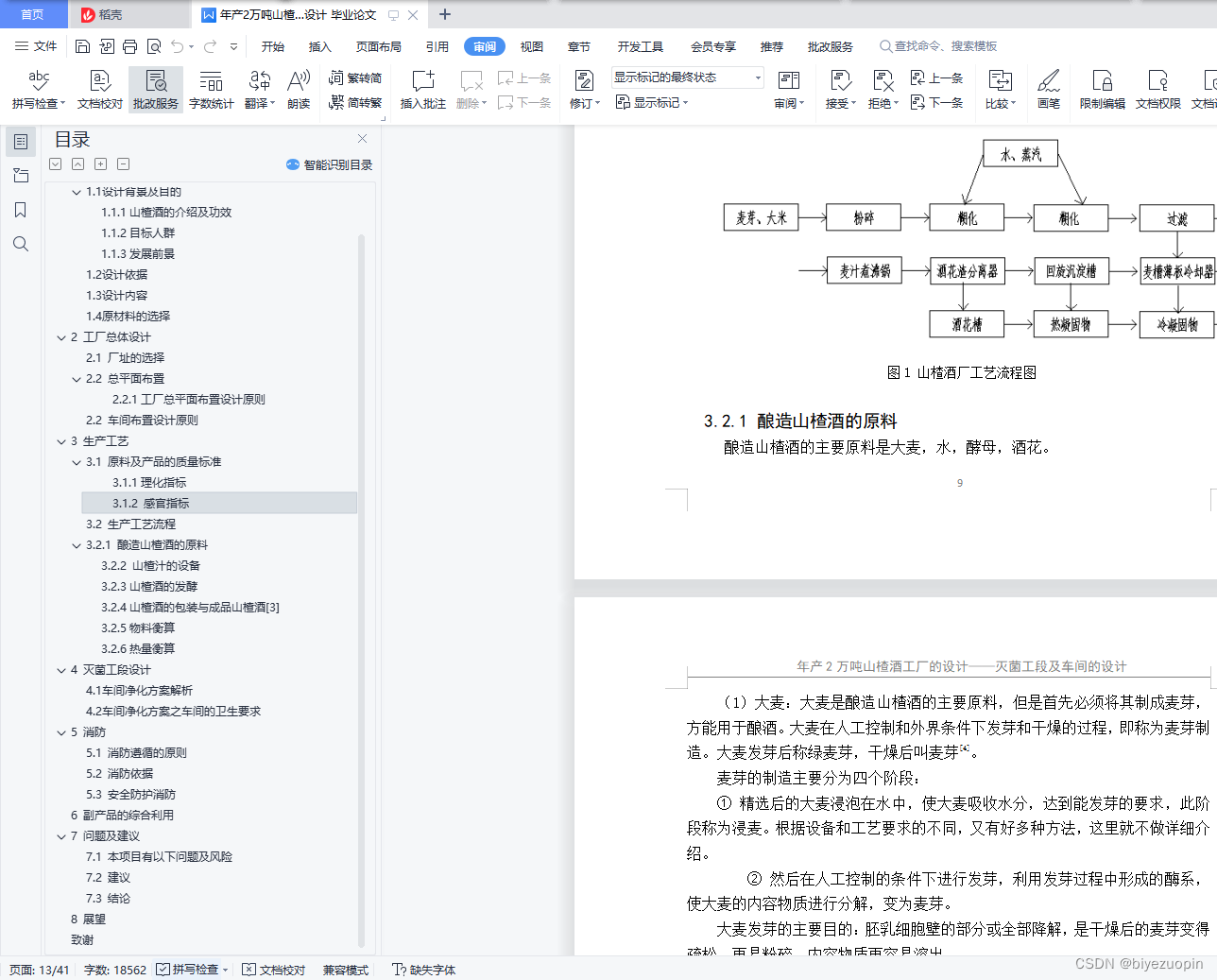This screenshot has height=980, width=1217.
Task: Switch to the 插入 ribbon tab
Action: (320, 46)
